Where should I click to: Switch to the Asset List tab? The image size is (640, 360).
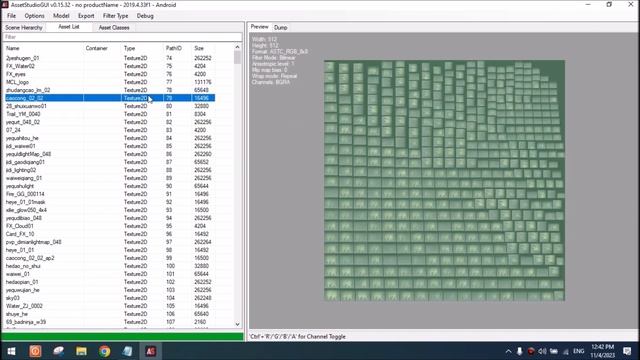[69, 27]
